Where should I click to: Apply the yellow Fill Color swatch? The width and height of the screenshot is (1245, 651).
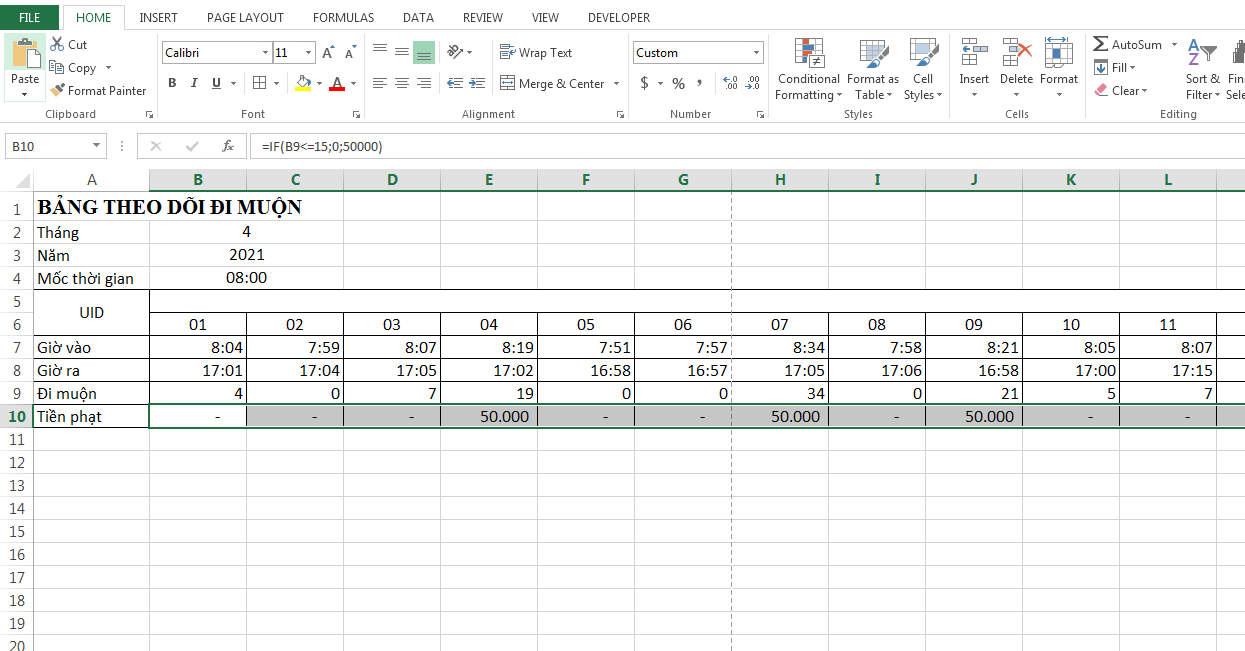(304, 83)
